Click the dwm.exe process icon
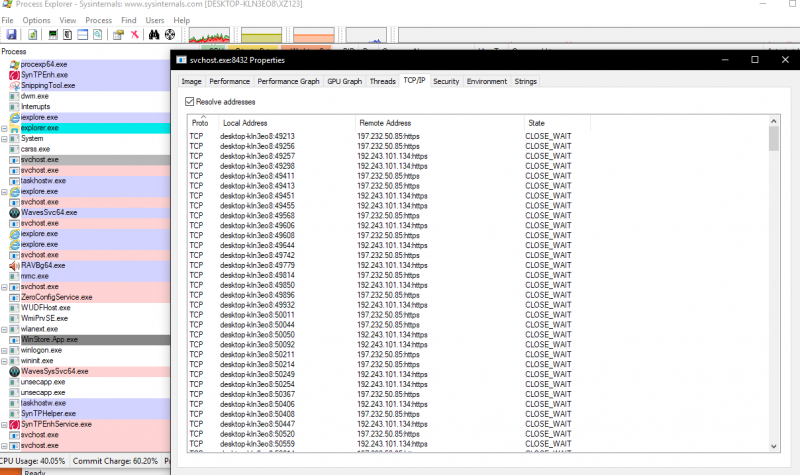The width and height of the screenshot is (800, 475). pyautogui.click(x=14, y=96)
